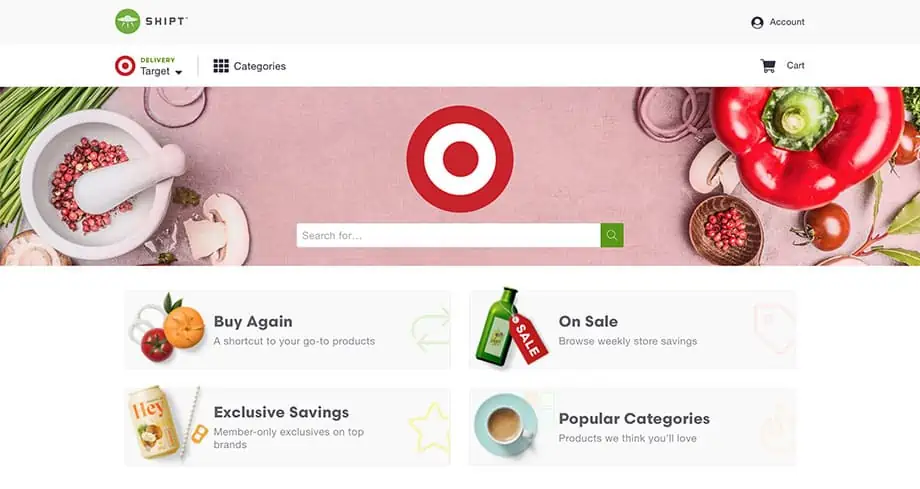This screenshot has width=920, height=489.
Task: Open the Cart link
Action: [795, 66]
